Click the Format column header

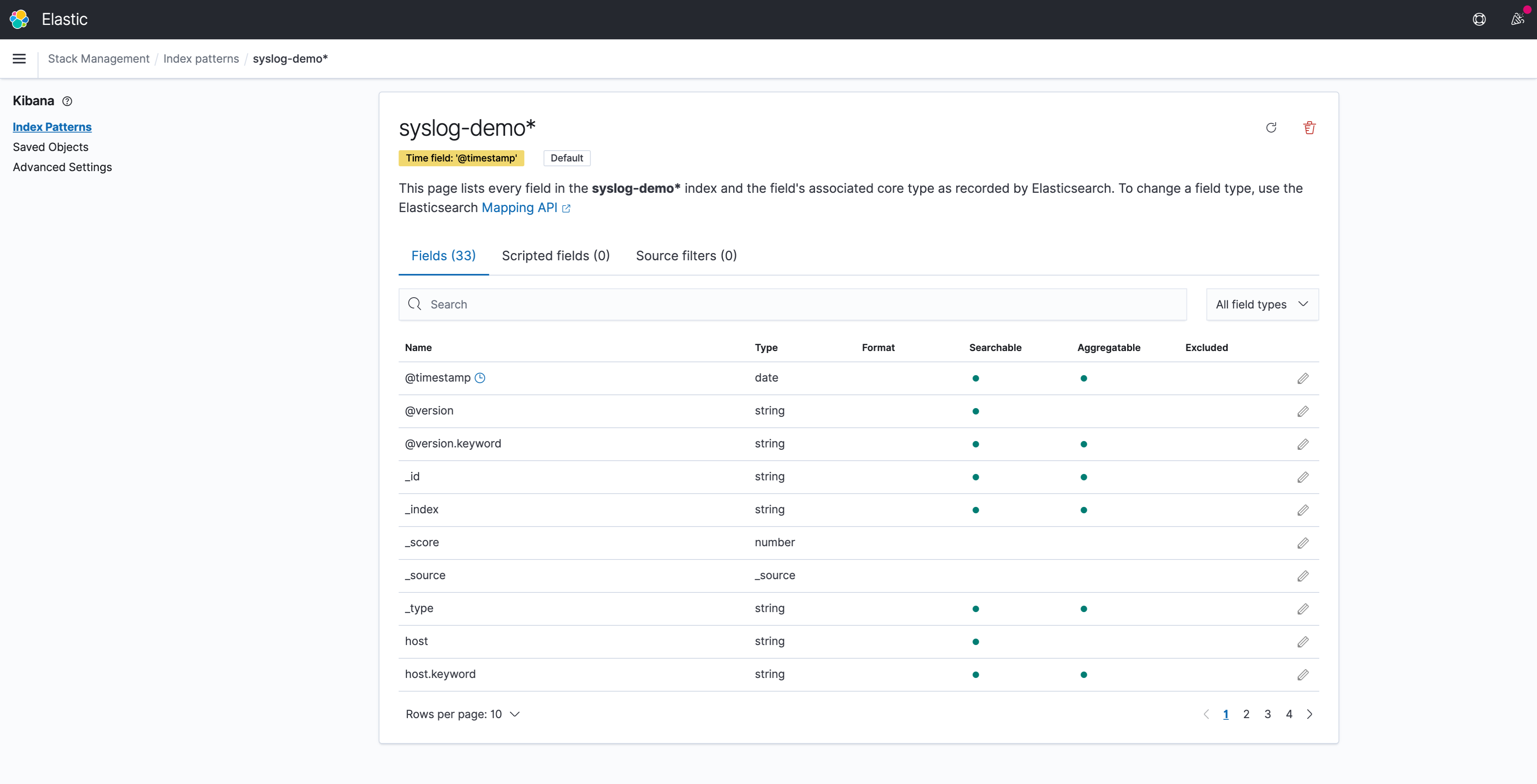click(x=878, y=347)
